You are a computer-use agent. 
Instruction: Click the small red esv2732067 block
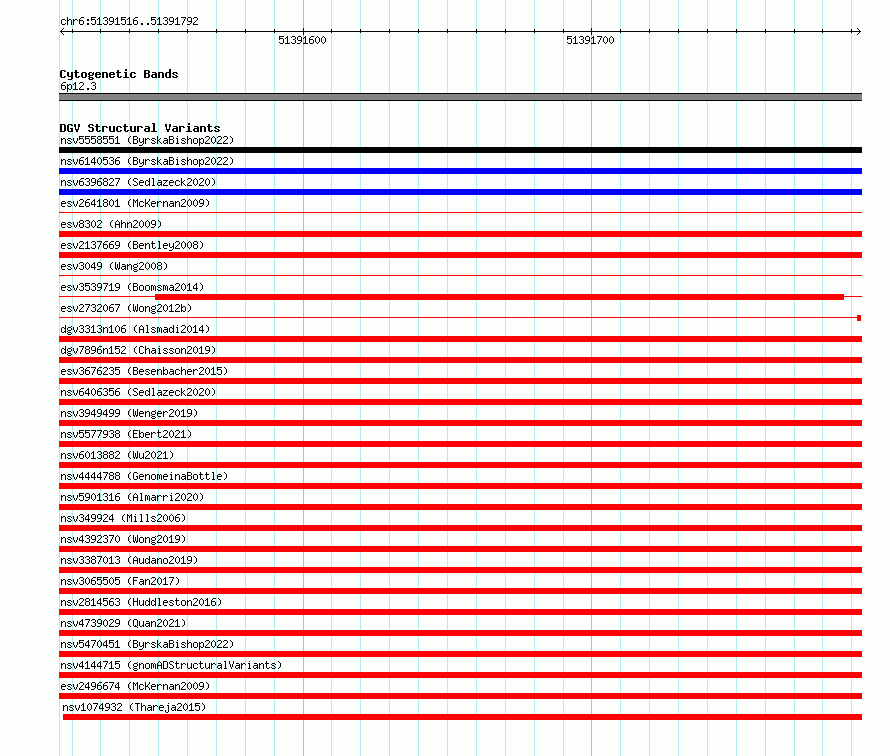pyautogui.click(x=859, y=318)
